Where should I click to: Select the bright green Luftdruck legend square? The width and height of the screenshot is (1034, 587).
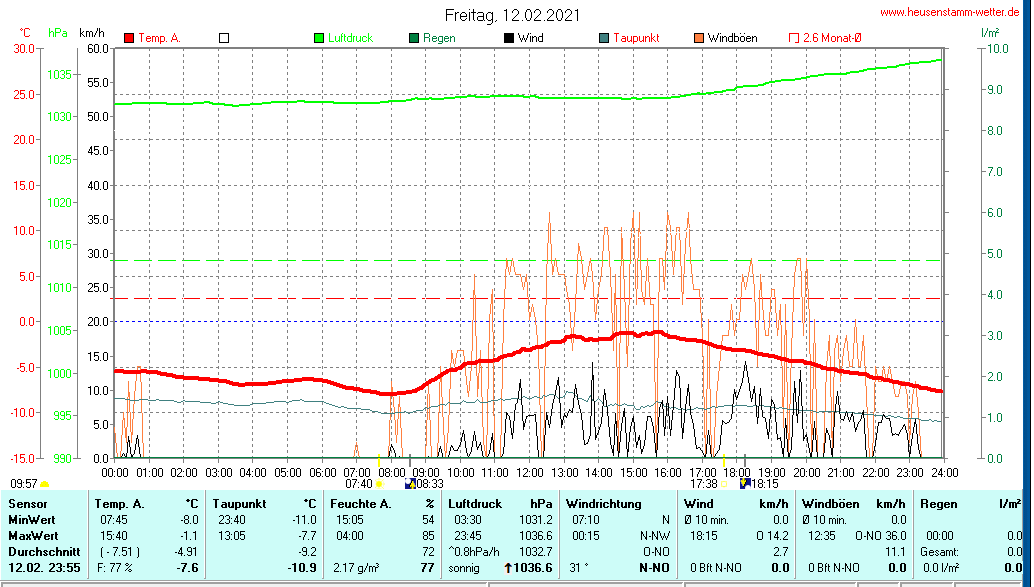pos(319,38)
